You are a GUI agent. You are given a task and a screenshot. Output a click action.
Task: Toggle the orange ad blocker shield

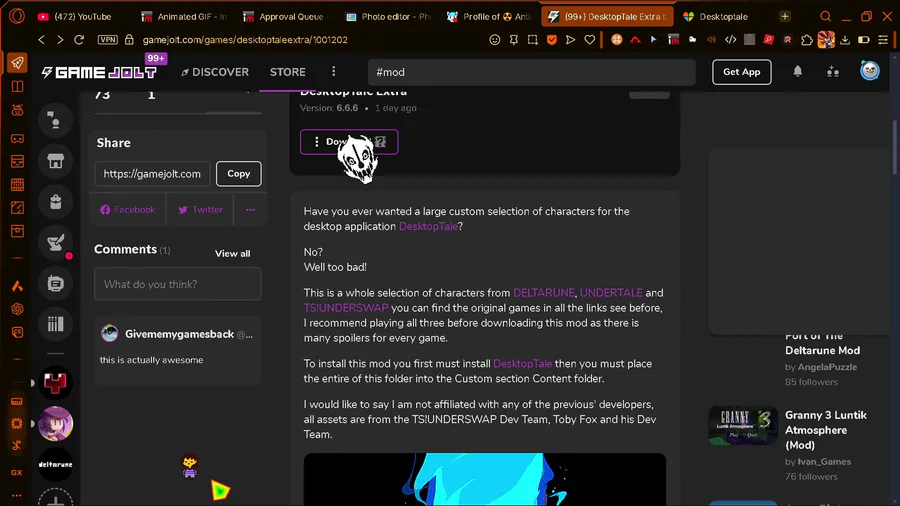(552, 40)
